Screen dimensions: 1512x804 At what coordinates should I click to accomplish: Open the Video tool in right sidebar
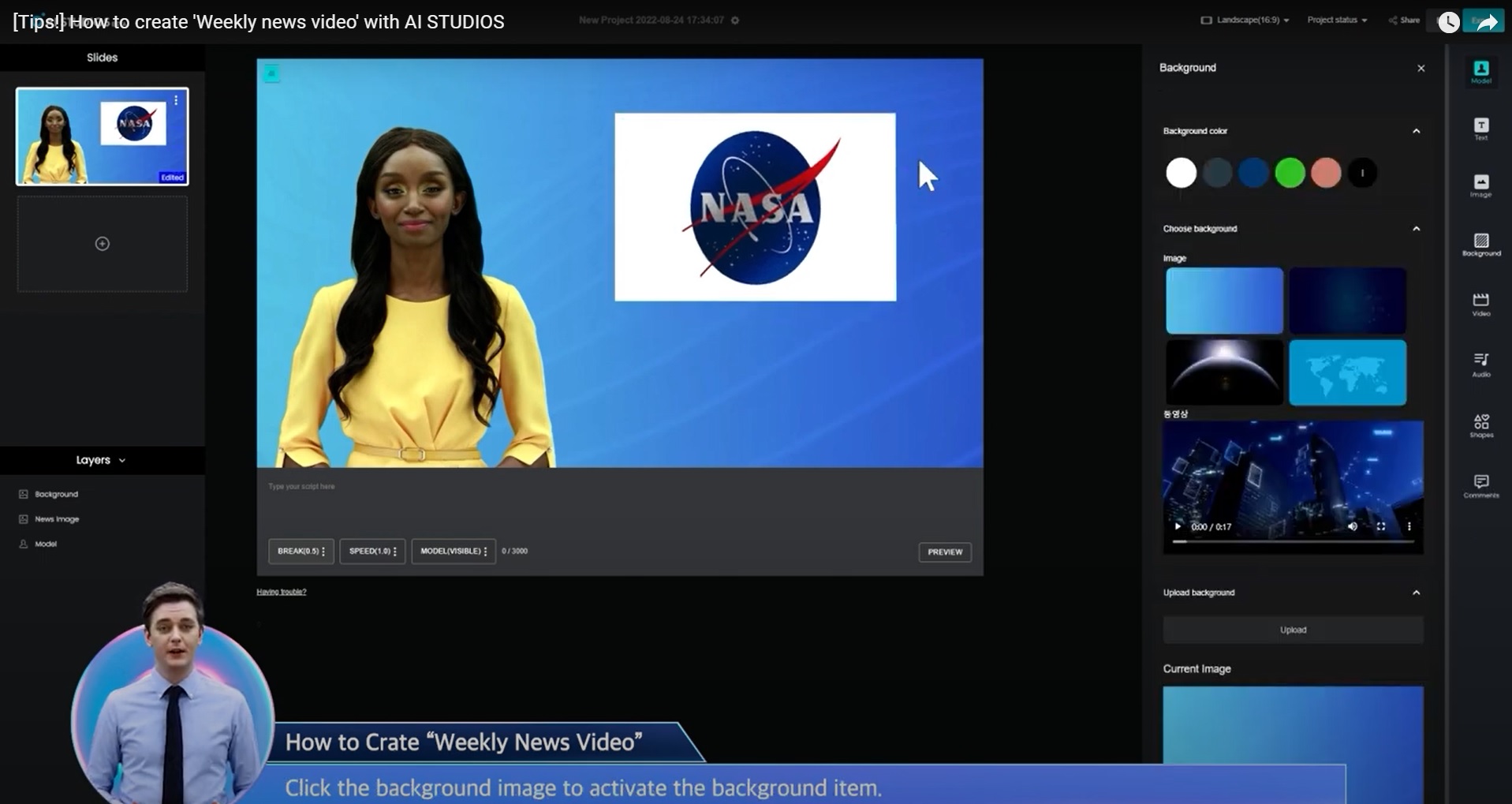(1481, 304)
